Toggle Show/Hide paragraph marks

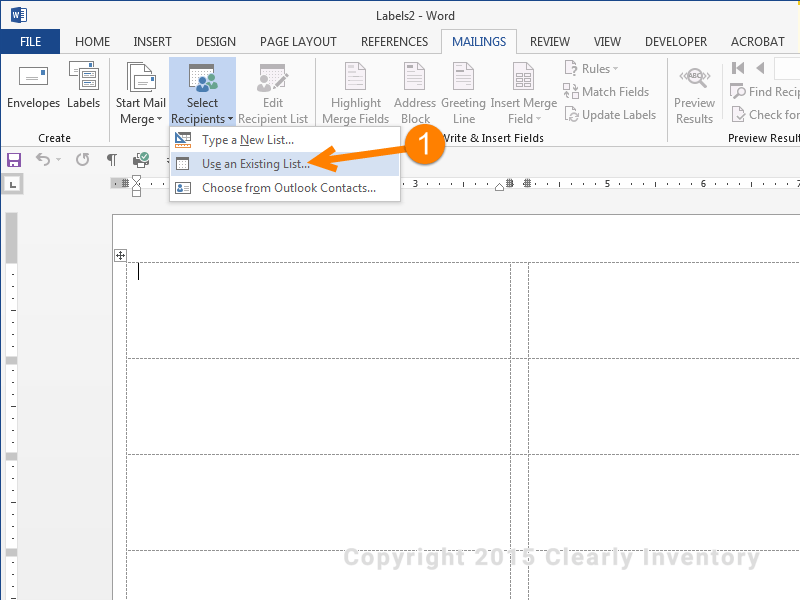pyautogui.click(x=112, y=160)
